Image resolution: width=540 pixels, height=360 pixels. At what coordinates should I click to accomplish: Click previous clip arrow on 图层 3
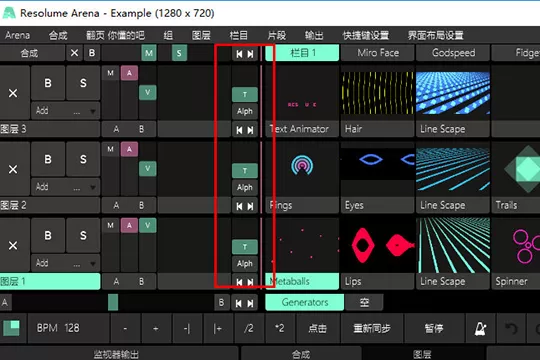point(239,130)
